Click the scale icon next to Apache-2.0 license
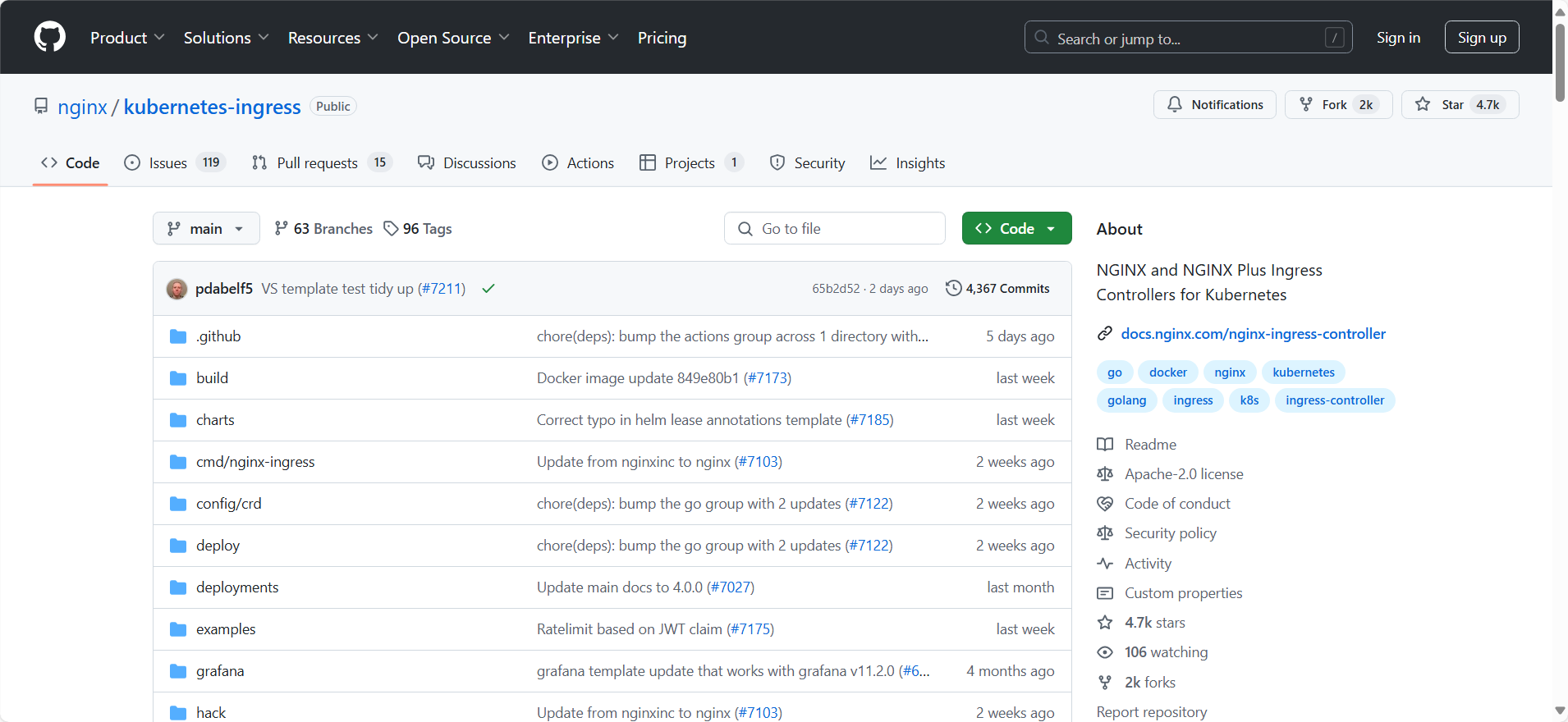This screenshot has height=722, width=1568. point(1105,473)
